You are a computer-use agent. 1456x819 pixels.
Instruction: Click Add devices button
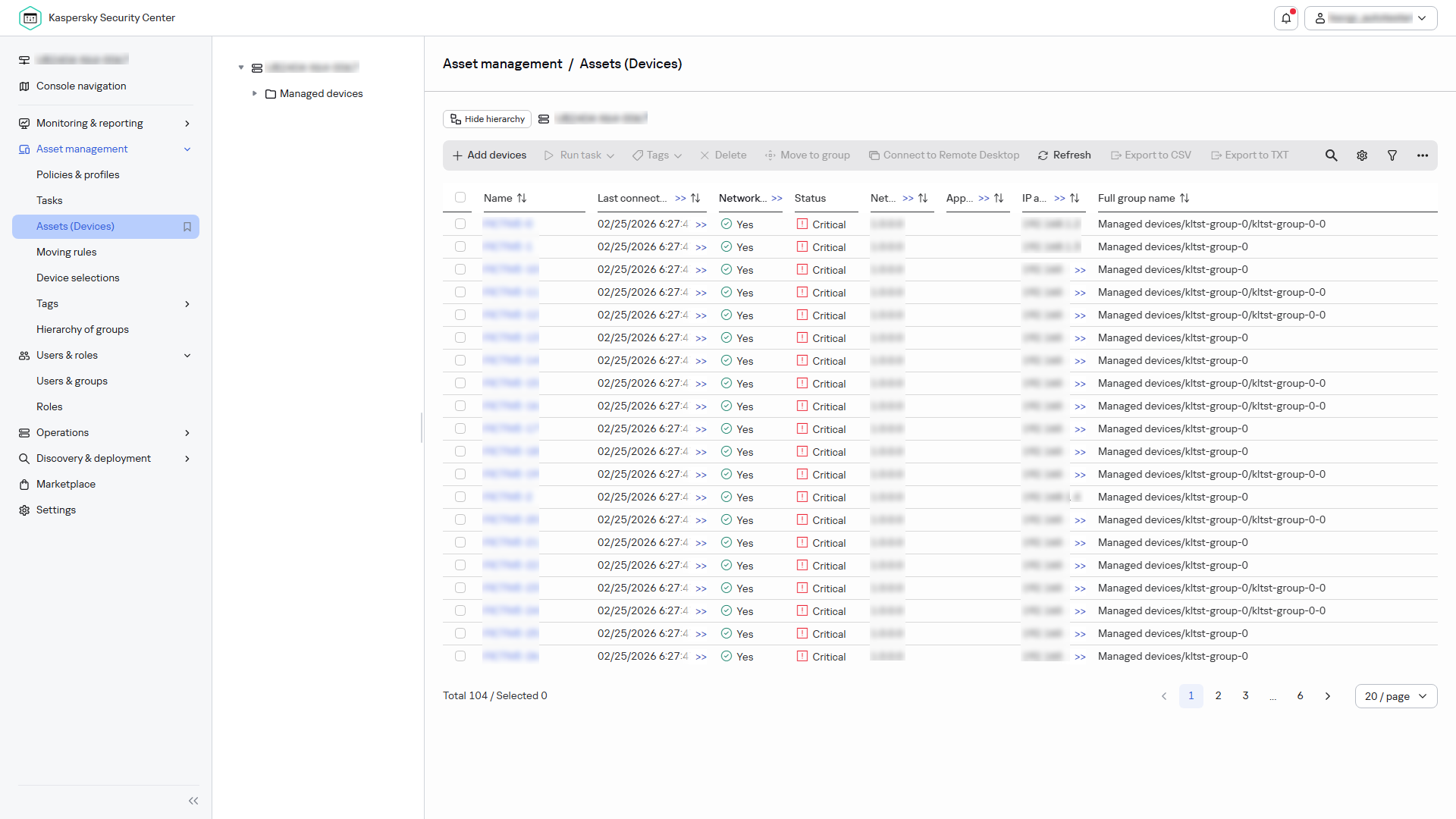489,155
